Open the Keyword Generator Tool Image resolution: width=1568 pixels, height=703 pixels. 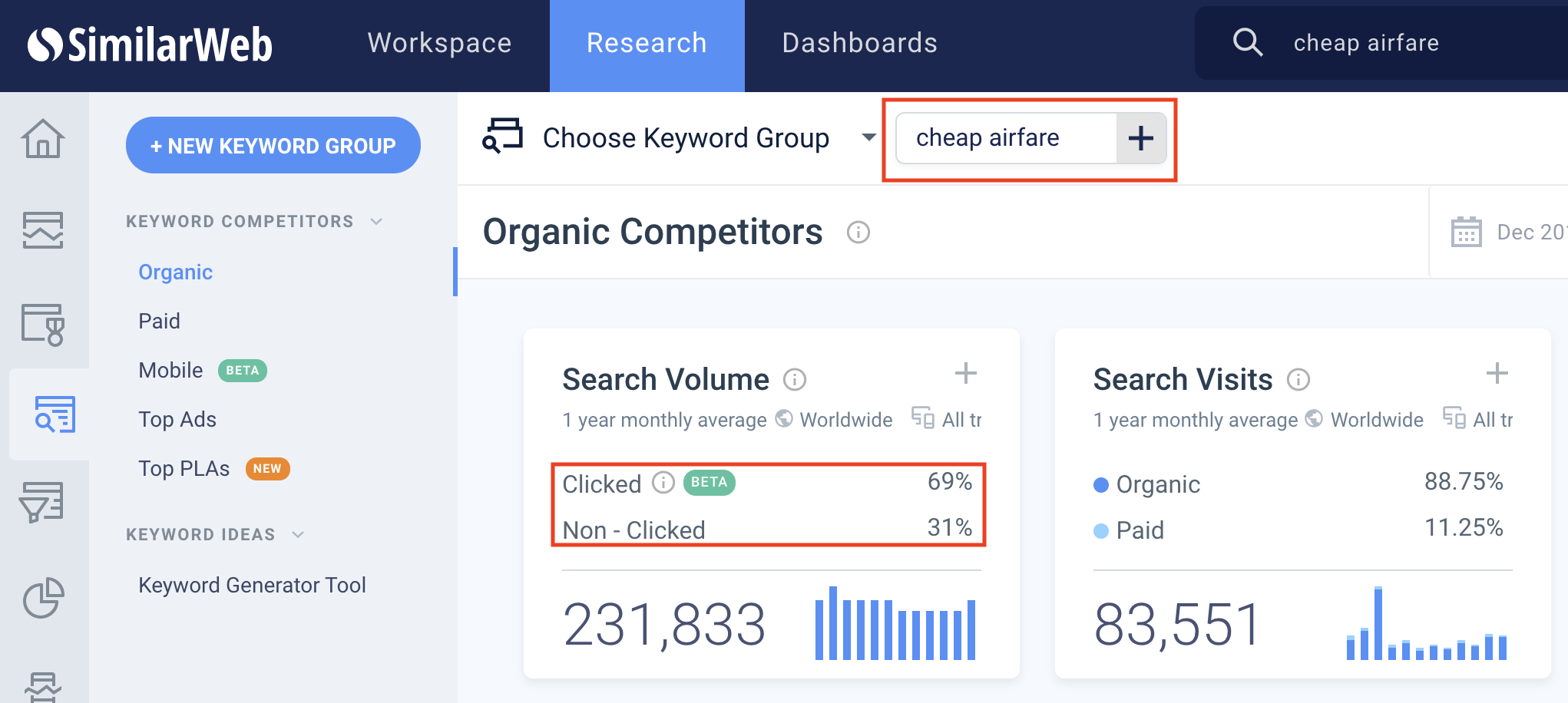[x=252, y=585]
